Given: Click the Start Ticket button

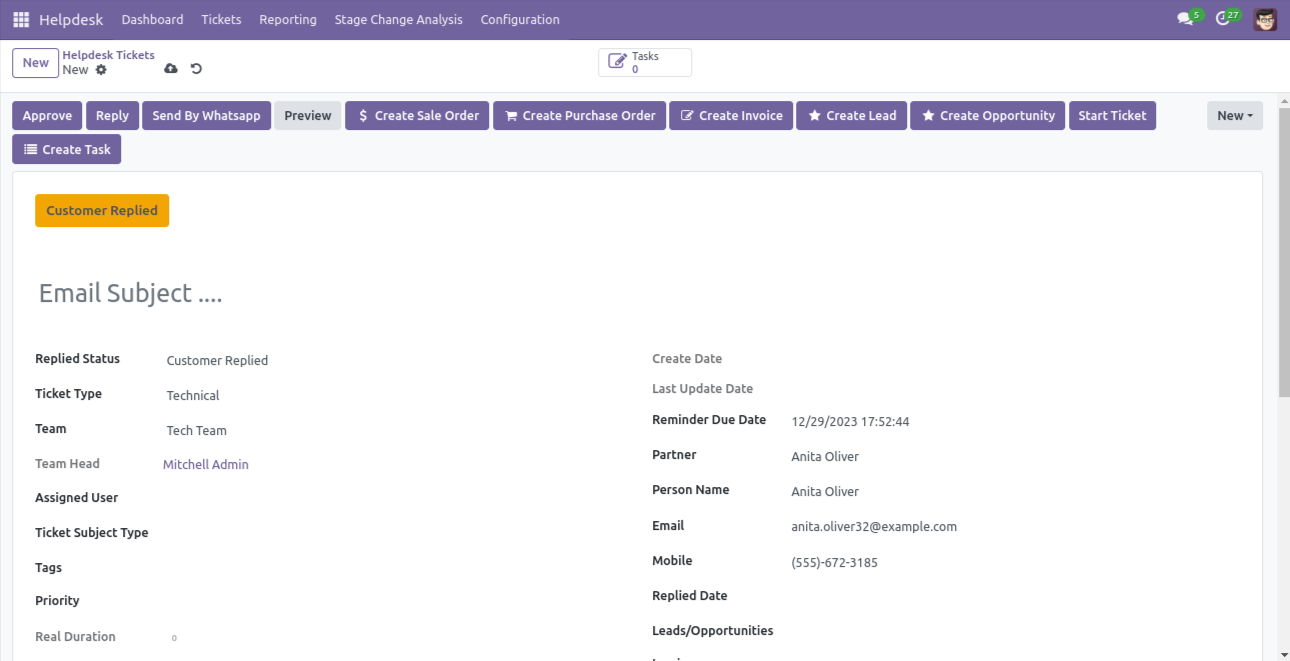Looking at the screenshot, I should (1112, 116).
